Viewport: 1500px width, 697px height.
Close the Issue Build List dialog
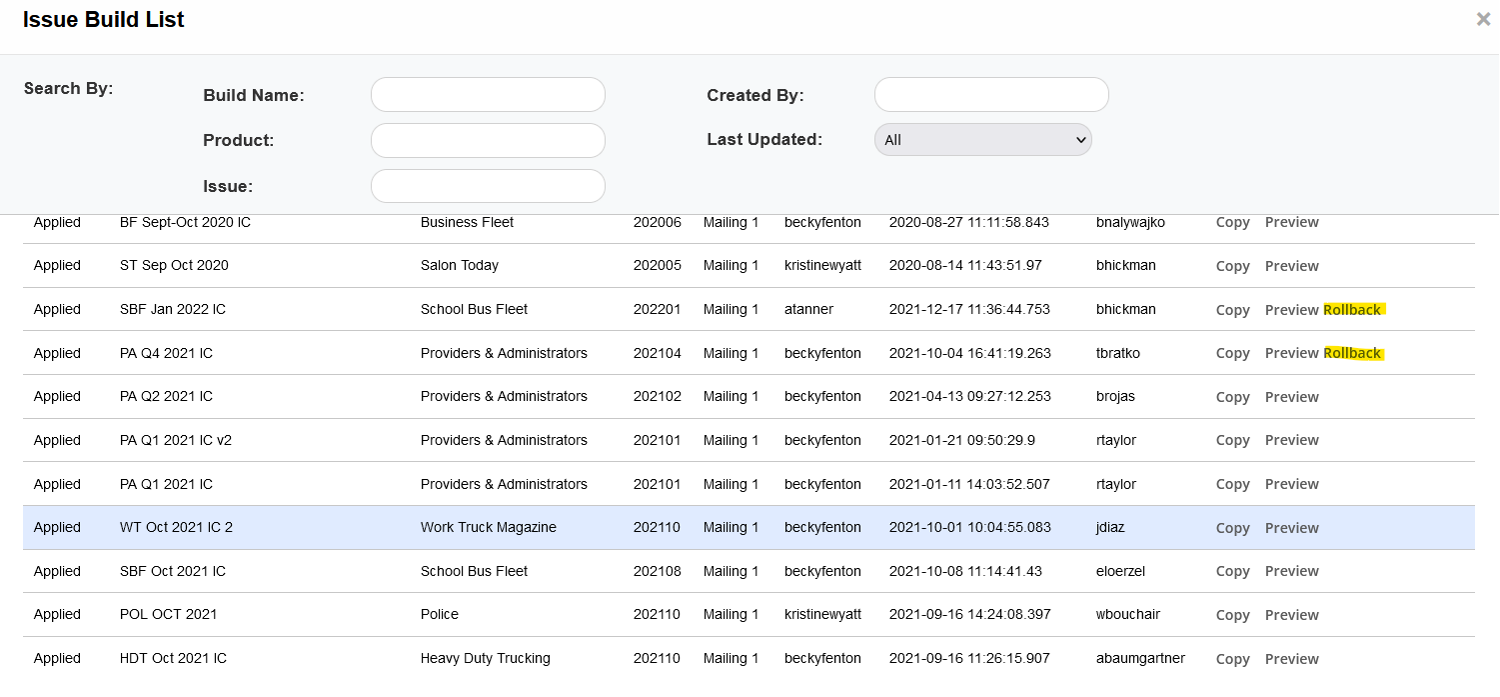tap(1483, 20)
